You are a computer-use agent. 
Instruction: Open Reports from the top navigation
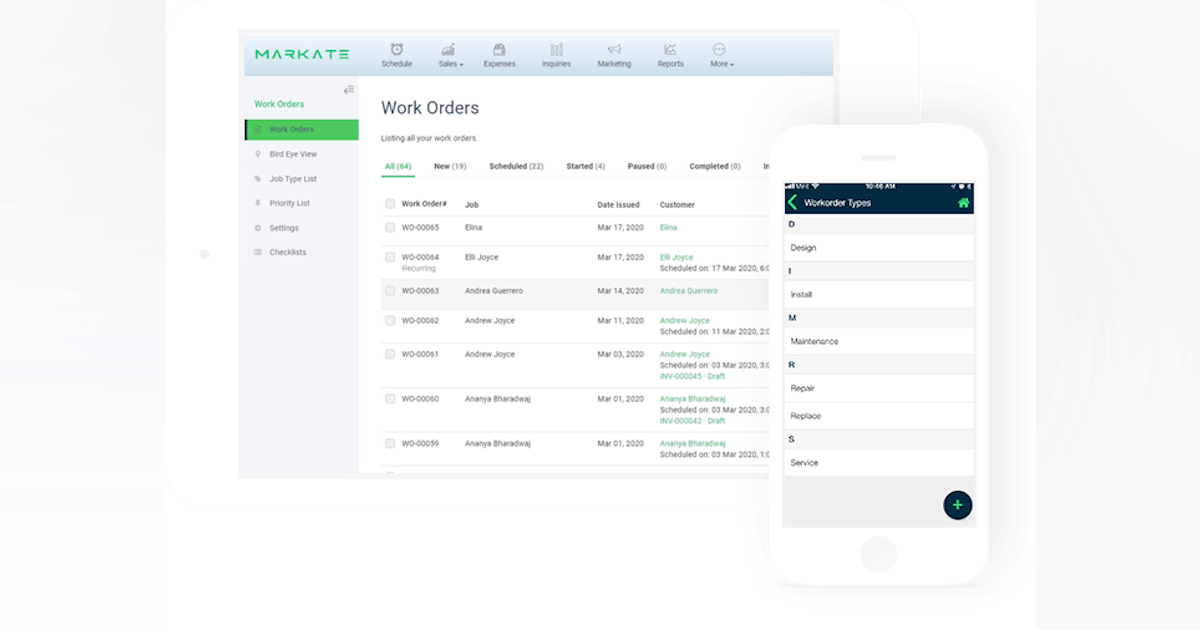click(670, 55)
